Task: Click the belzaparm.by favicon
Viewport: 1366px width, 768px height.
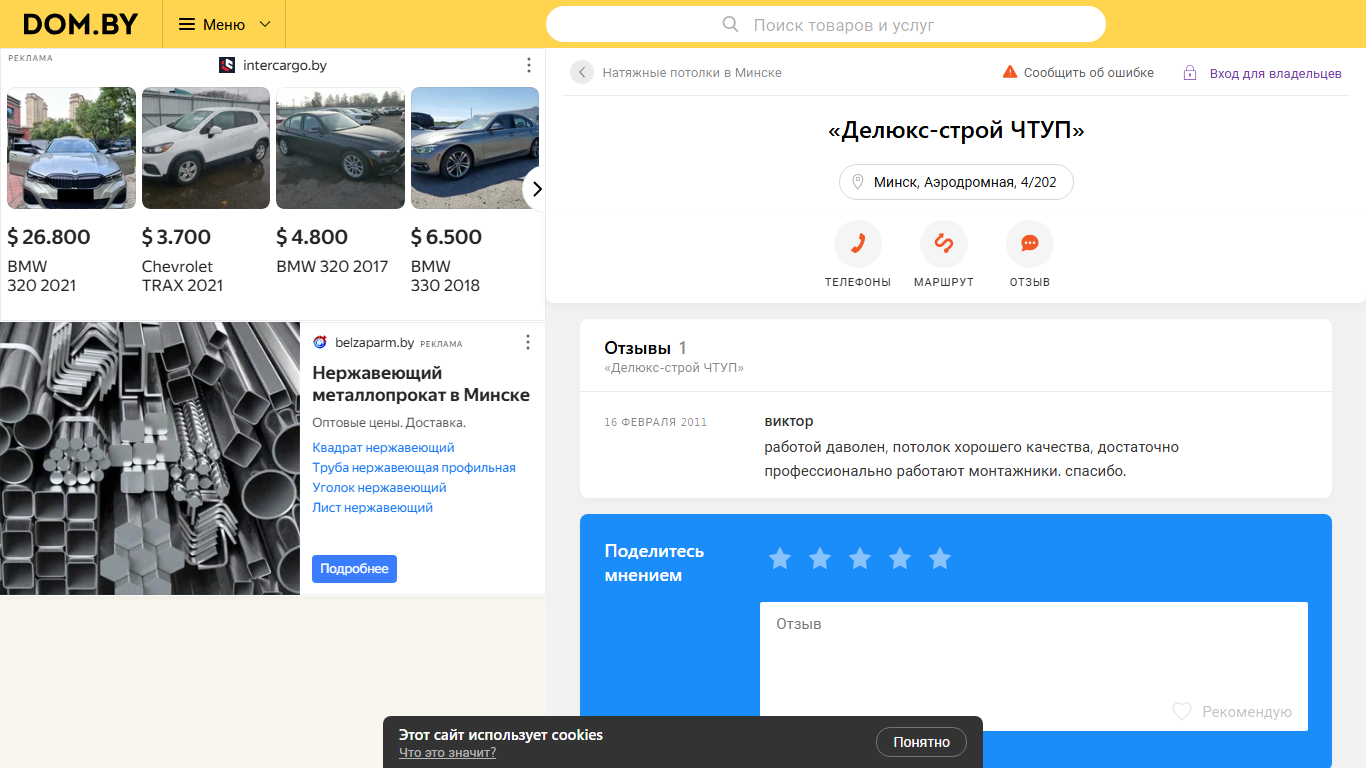Action: (x=320, y=342)
